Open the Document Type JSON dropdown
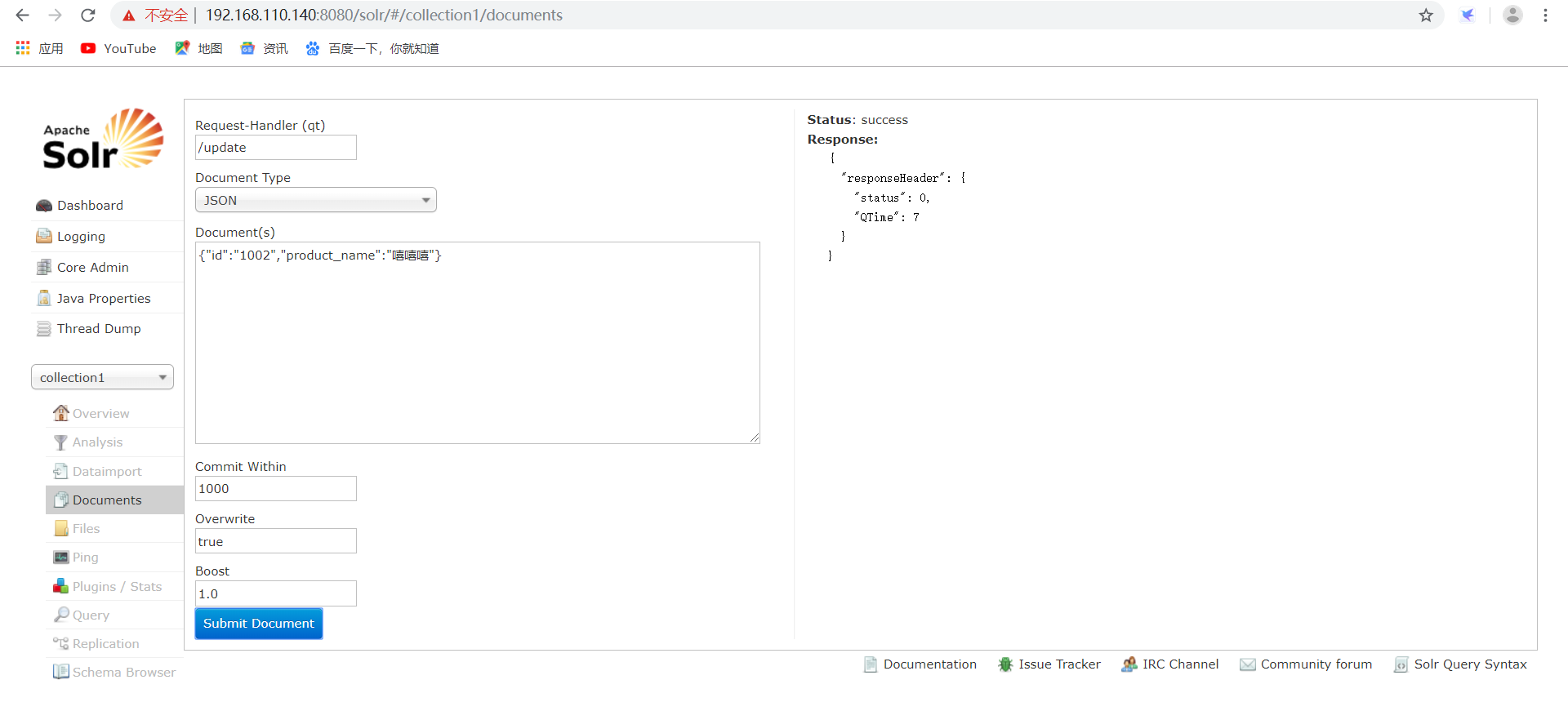Screen dimensions: 1568x702 point(316,200)
